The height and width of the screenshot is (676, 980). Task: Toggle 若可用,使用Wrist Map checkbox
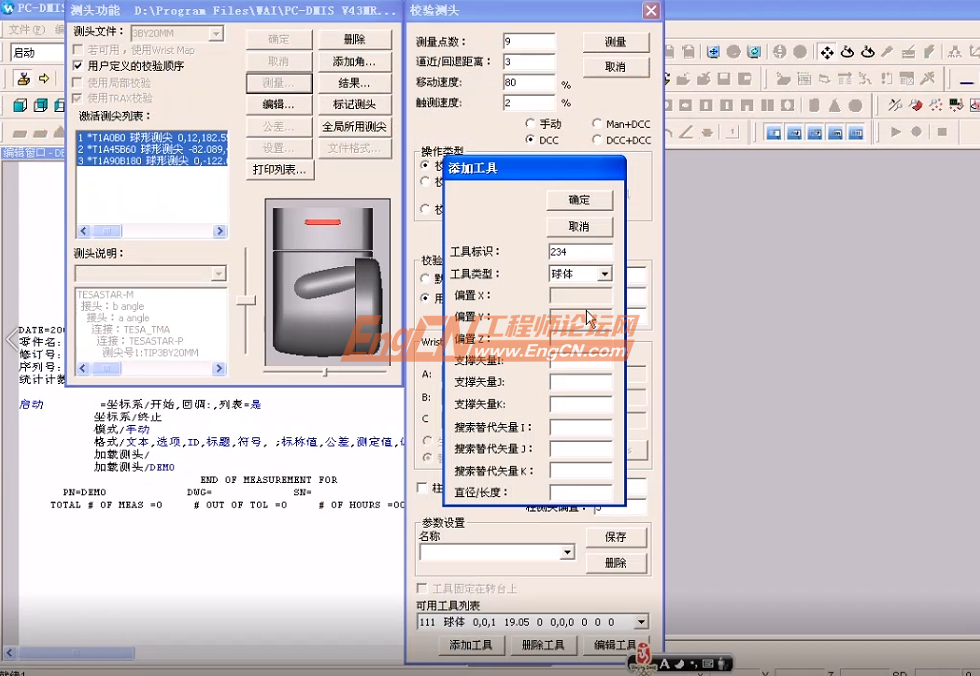78,49
